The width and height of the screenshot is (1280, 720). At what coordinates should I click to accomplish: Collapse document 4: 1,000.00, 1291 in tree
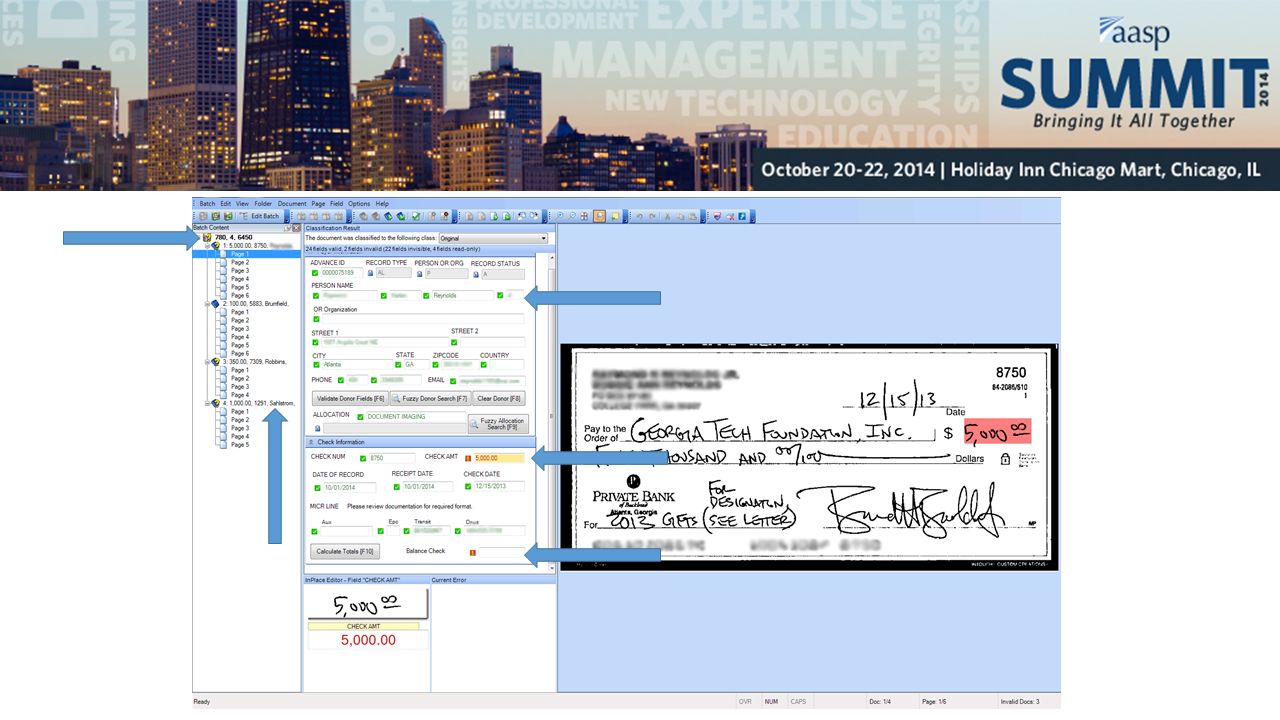[x=206, y=403]
